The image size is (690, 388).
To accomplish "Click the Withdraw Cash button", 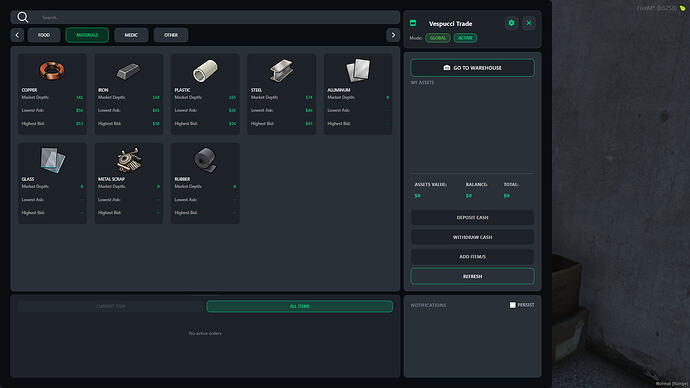I will [x=472, y=237].
